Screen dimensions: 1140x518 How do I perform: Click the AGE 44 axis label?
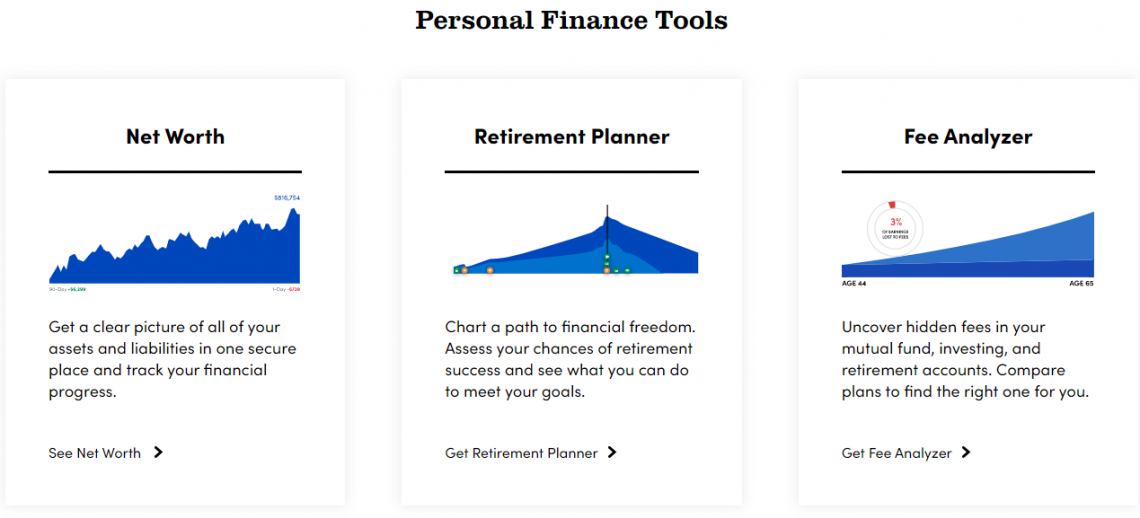(x=854, y=283)
